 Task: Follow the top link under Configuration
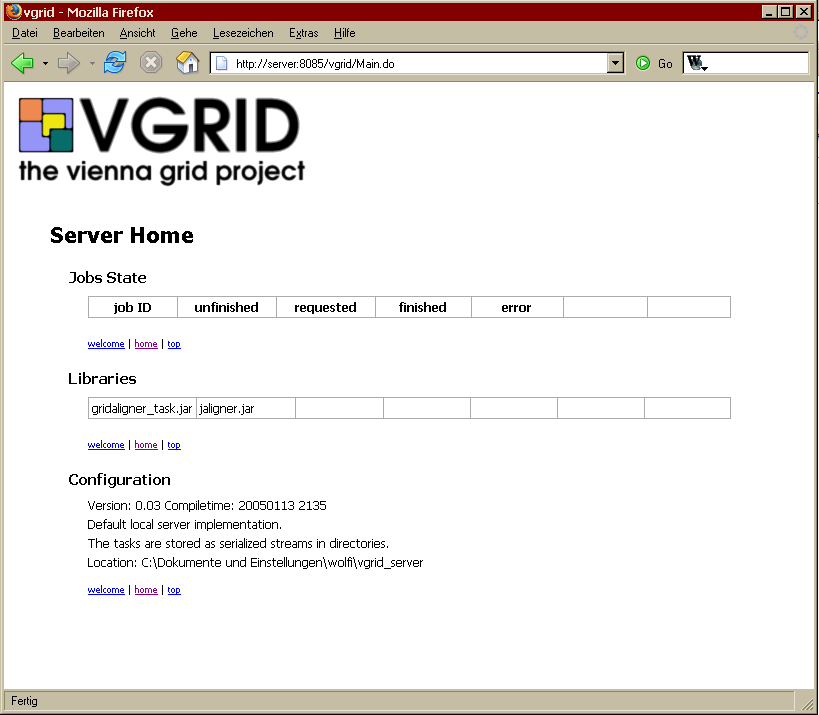click(x=174, y=590)
